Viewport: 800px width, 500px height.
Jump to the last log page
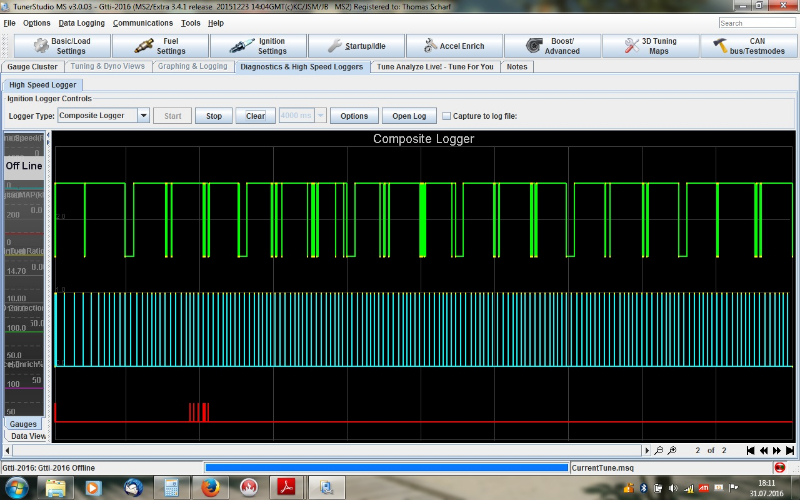click(790, 450)
